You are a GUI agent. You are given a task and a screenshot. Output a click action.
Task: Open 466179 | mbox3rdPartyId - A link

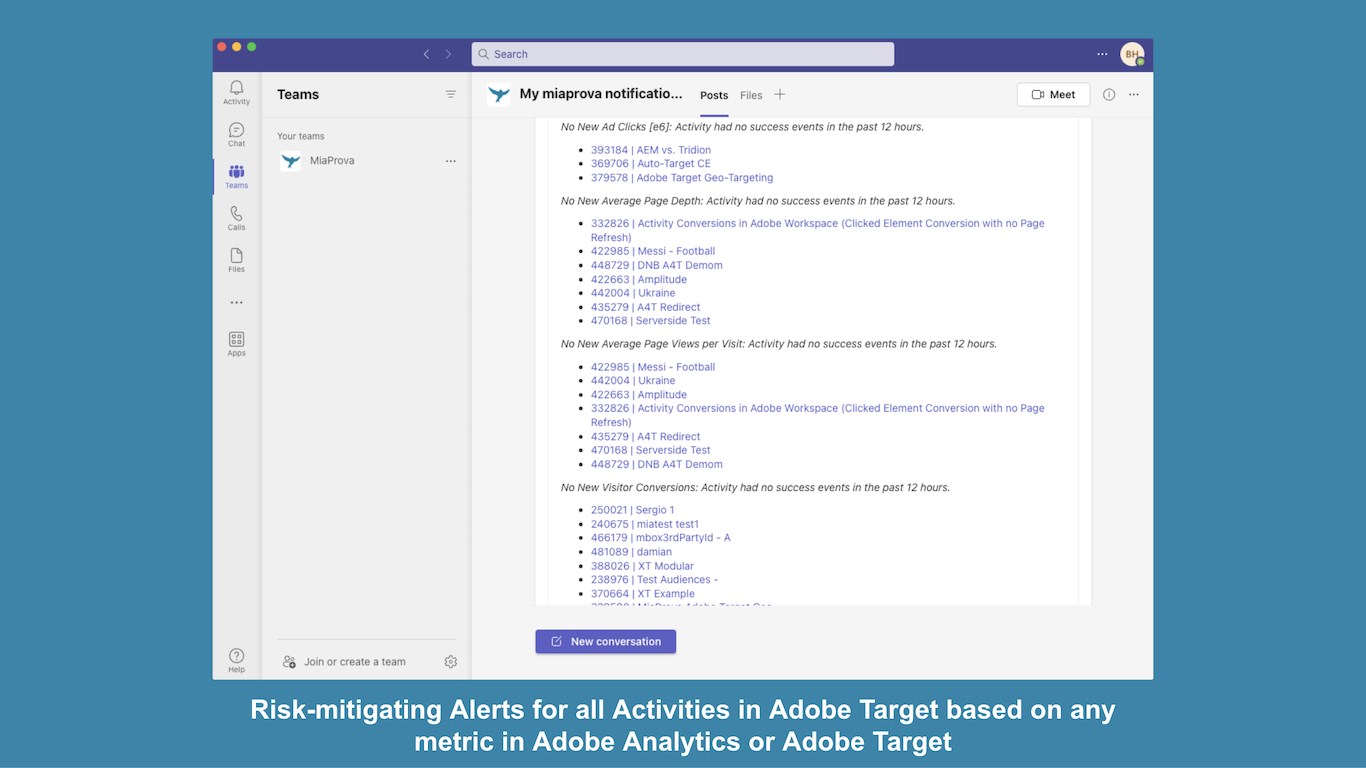(x=661, y=538)
